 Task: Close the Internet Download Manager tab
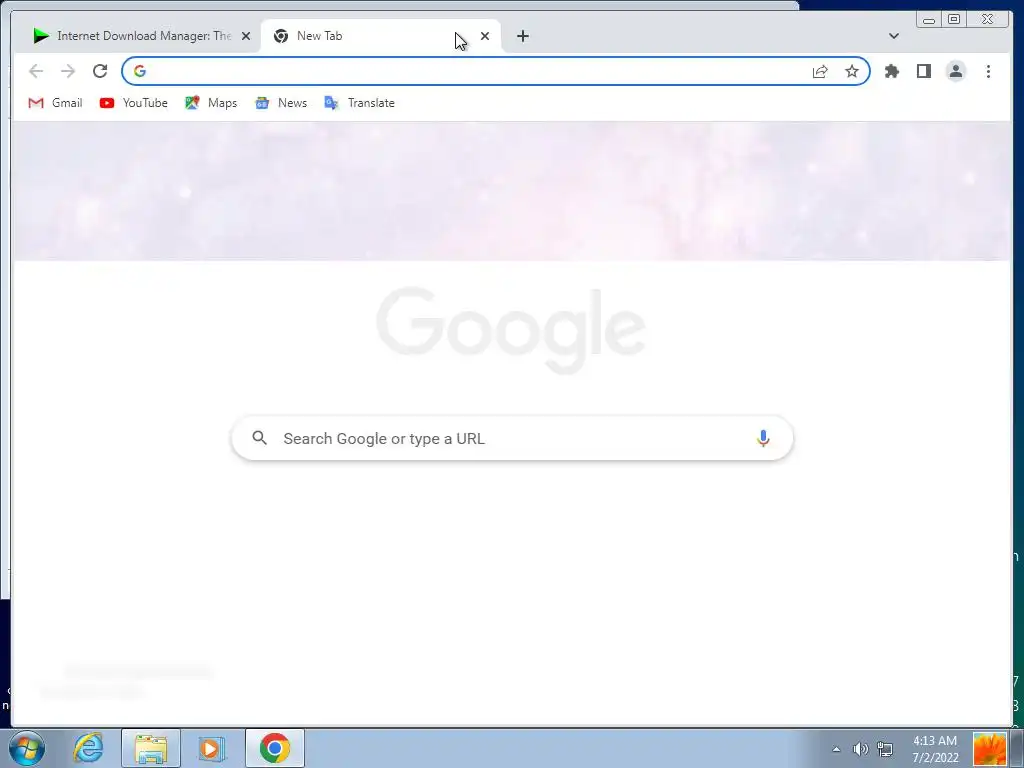(x=246, y=36)
